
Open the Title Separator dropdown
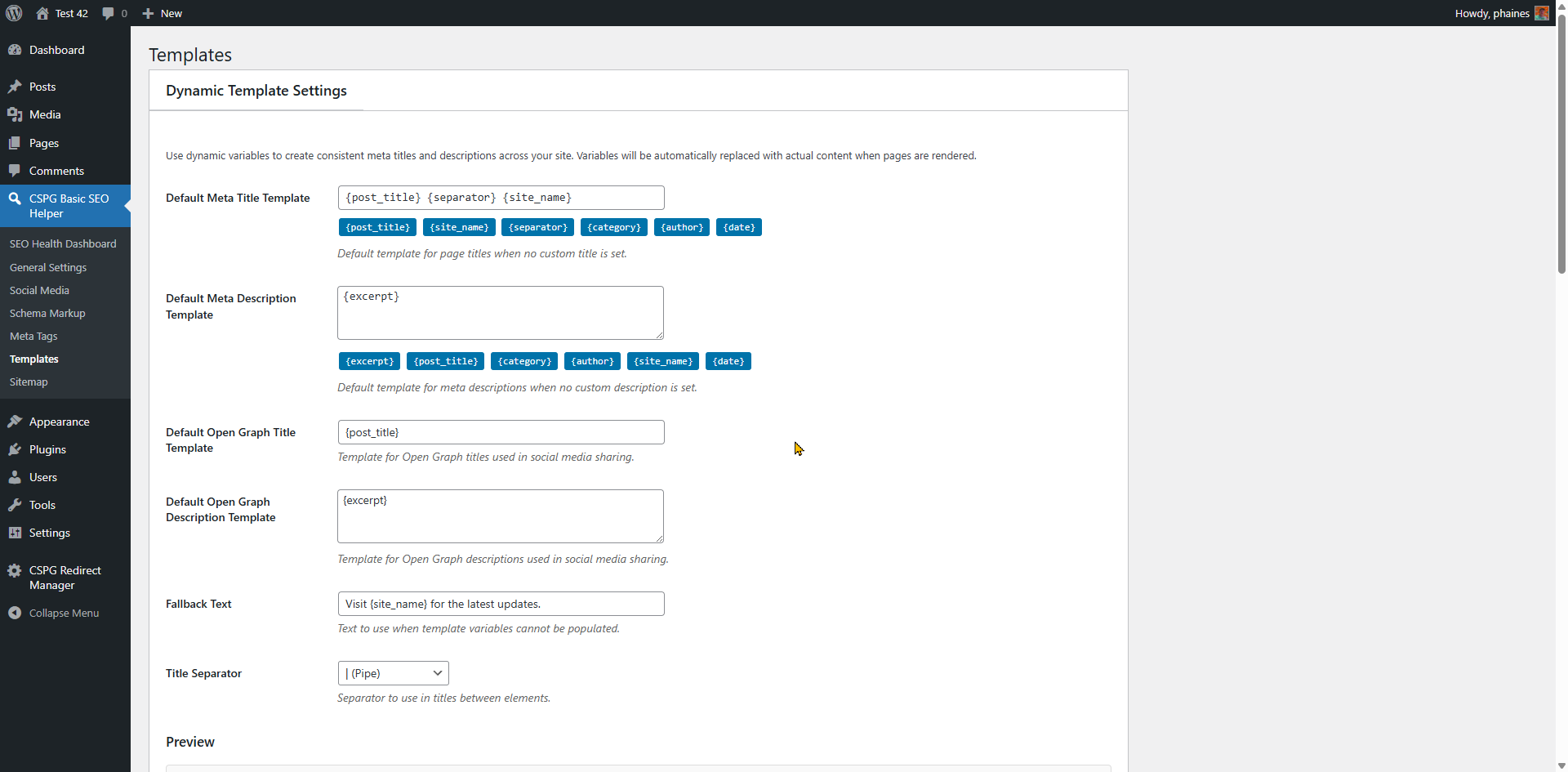pos(393,672)
